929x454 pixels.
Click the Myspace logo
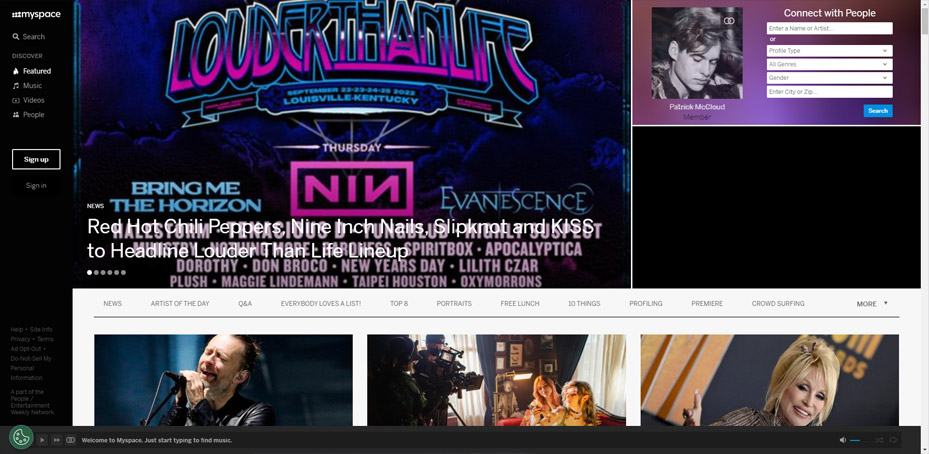36,14
